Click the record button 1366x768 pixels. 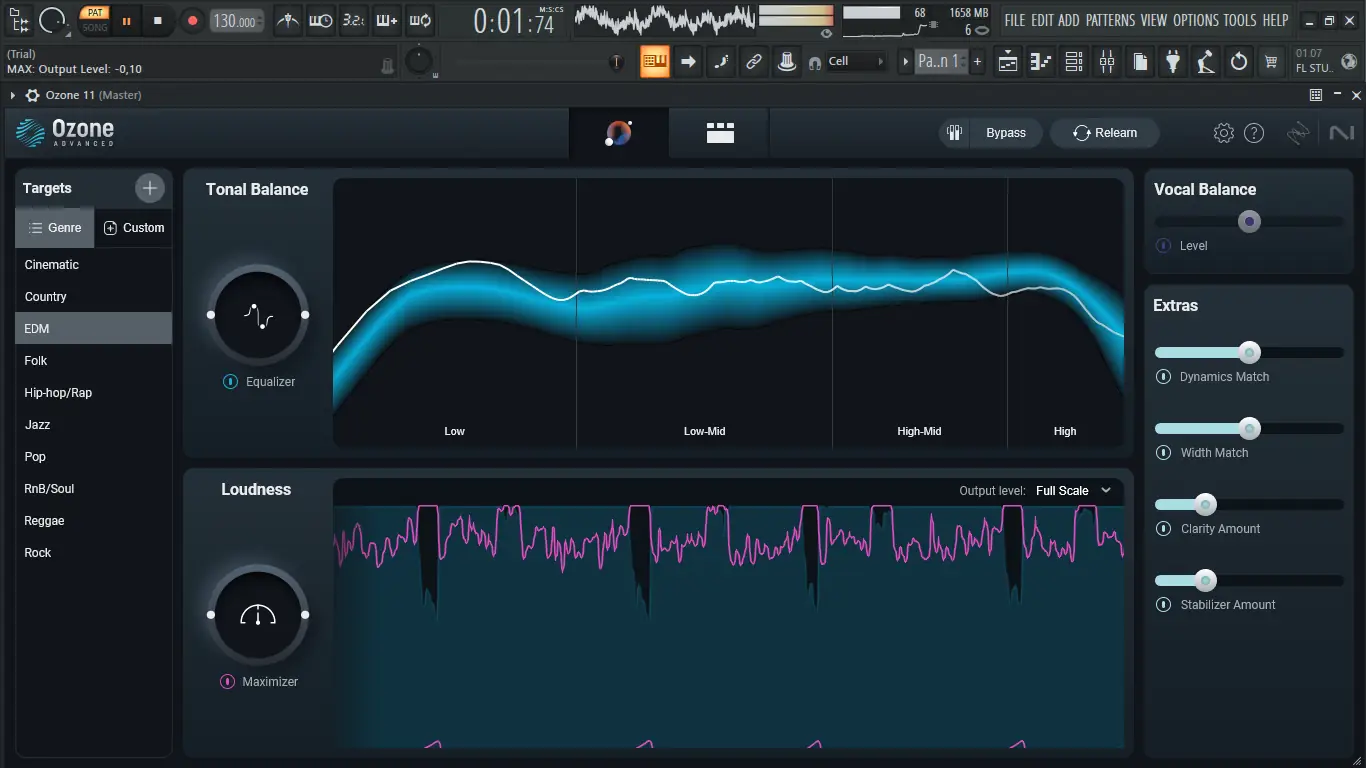(x=193, y=20)
